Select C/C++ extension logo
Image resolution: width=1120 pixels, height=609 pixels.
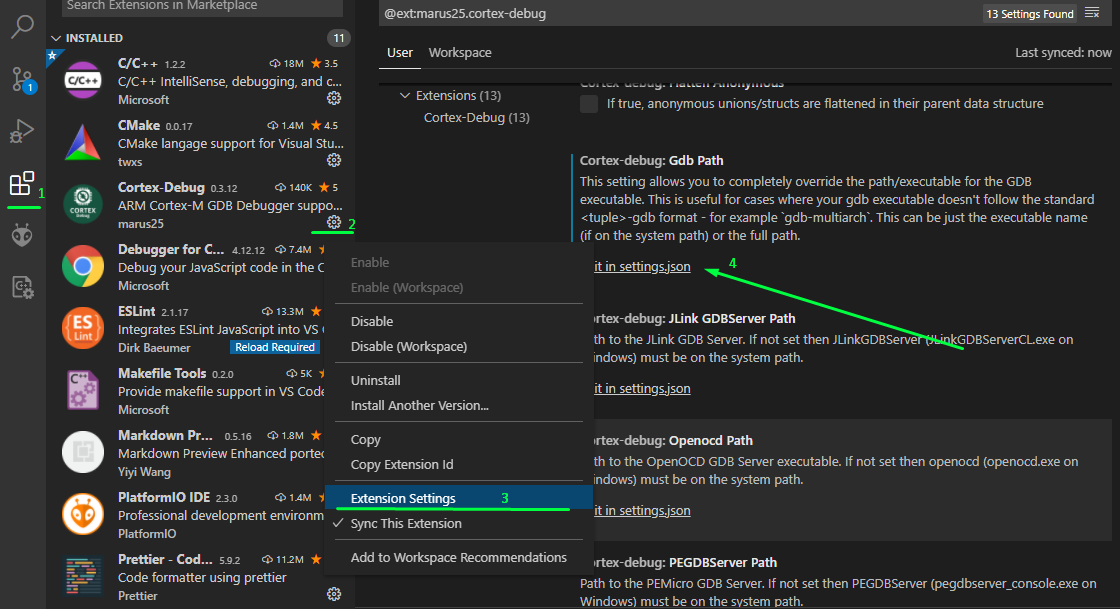pos(83,80)
